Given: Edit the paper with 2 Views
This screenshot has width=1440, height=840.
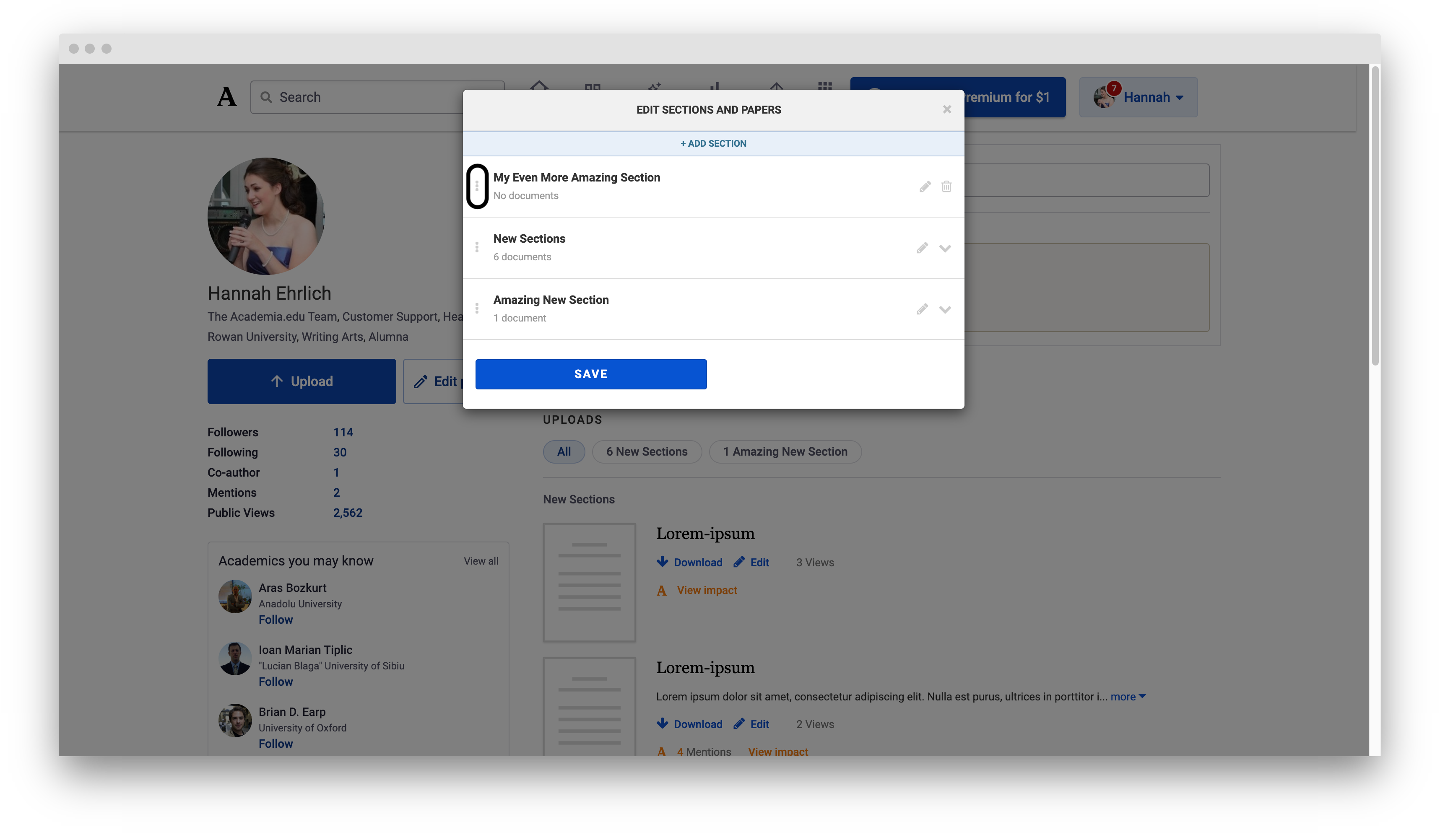Looking at the screenshot, I should [751, 724].
